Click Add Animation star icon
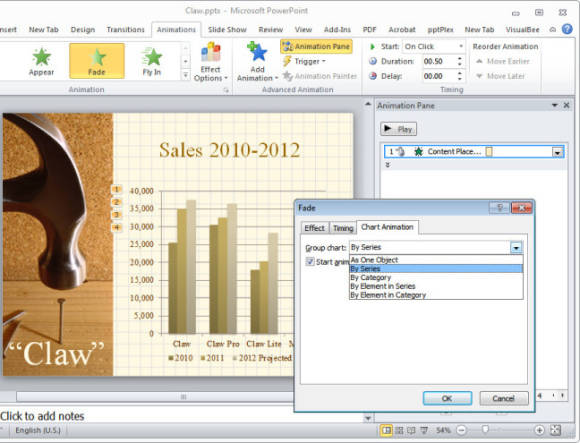Viewport: 580px width, 443px height. [257, 52]
